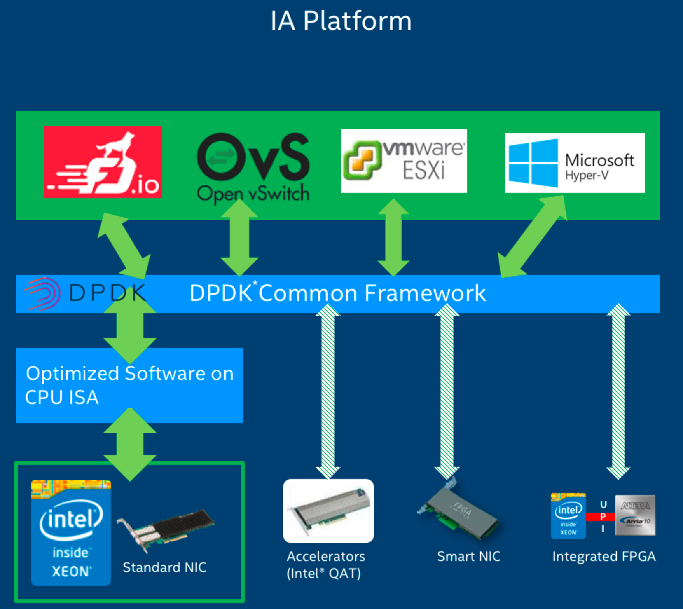Select the Intel QAT accelerator card image
This screenshot has height=609, width=683.
(328, 511)
